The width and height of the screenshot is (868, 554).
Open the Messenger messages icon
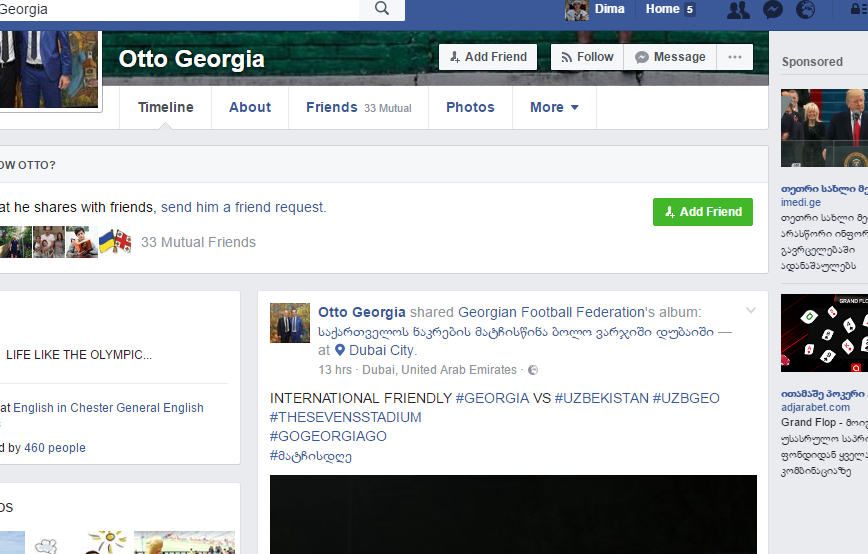tap(773, 9)
